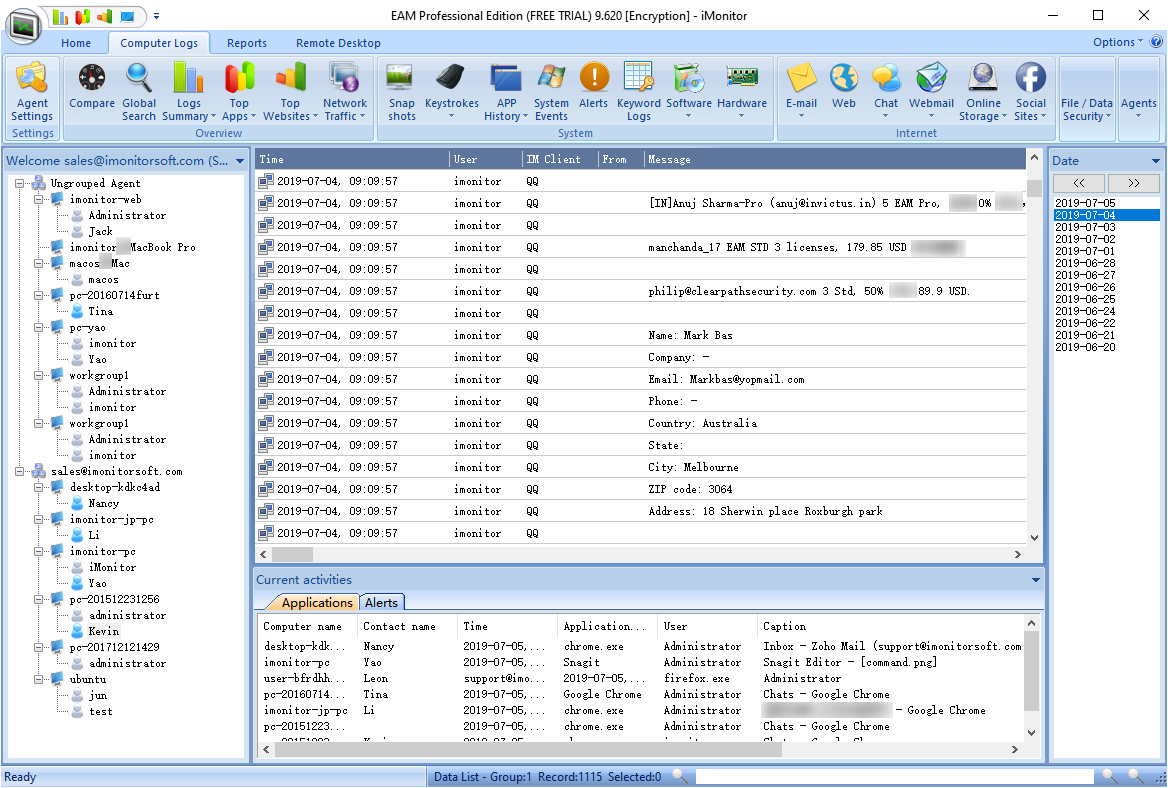Collapse the Ungrouped Agent tree node
Image resolution: width=1168 pixels, height=788 pixels.
[20, 183]
